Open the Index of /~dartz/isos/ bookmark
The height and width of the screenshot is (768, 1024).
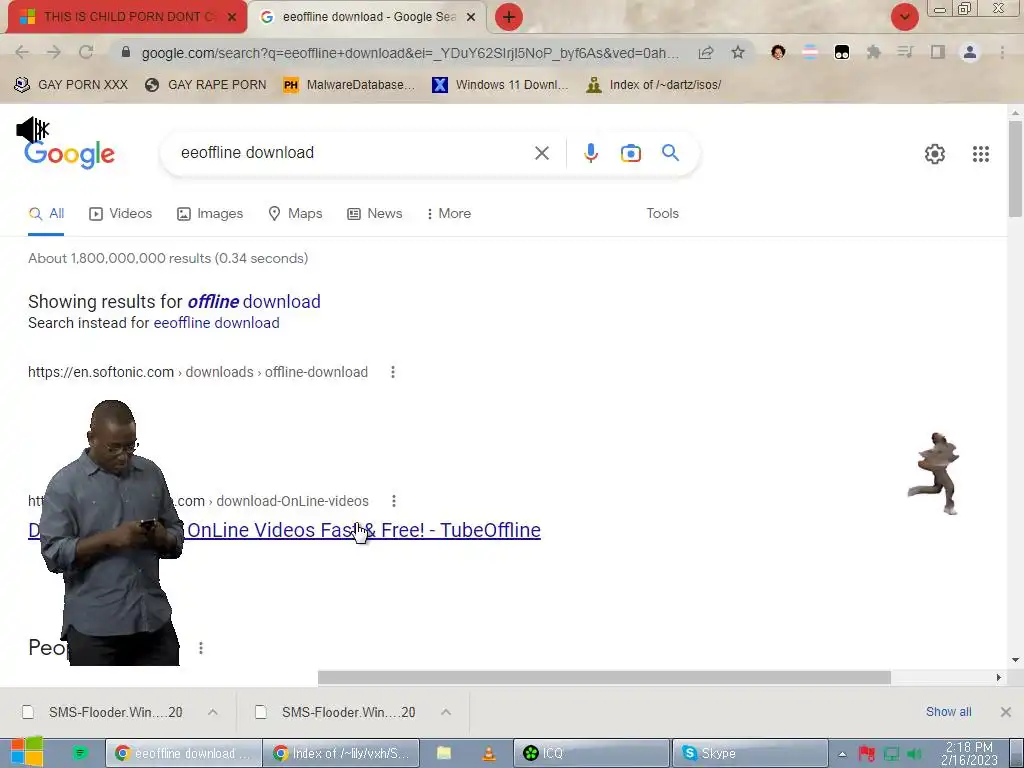click(x=654, y=85)
